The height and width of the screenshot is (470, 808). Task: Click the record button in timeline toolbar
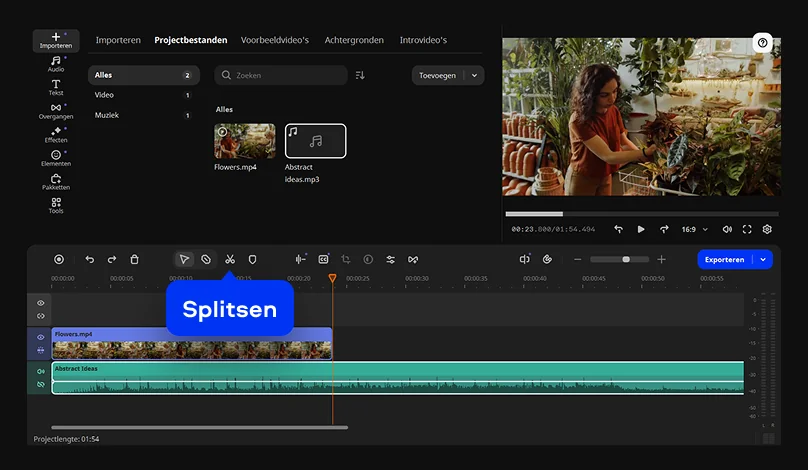pyautogui.click(x=59, y=259)
